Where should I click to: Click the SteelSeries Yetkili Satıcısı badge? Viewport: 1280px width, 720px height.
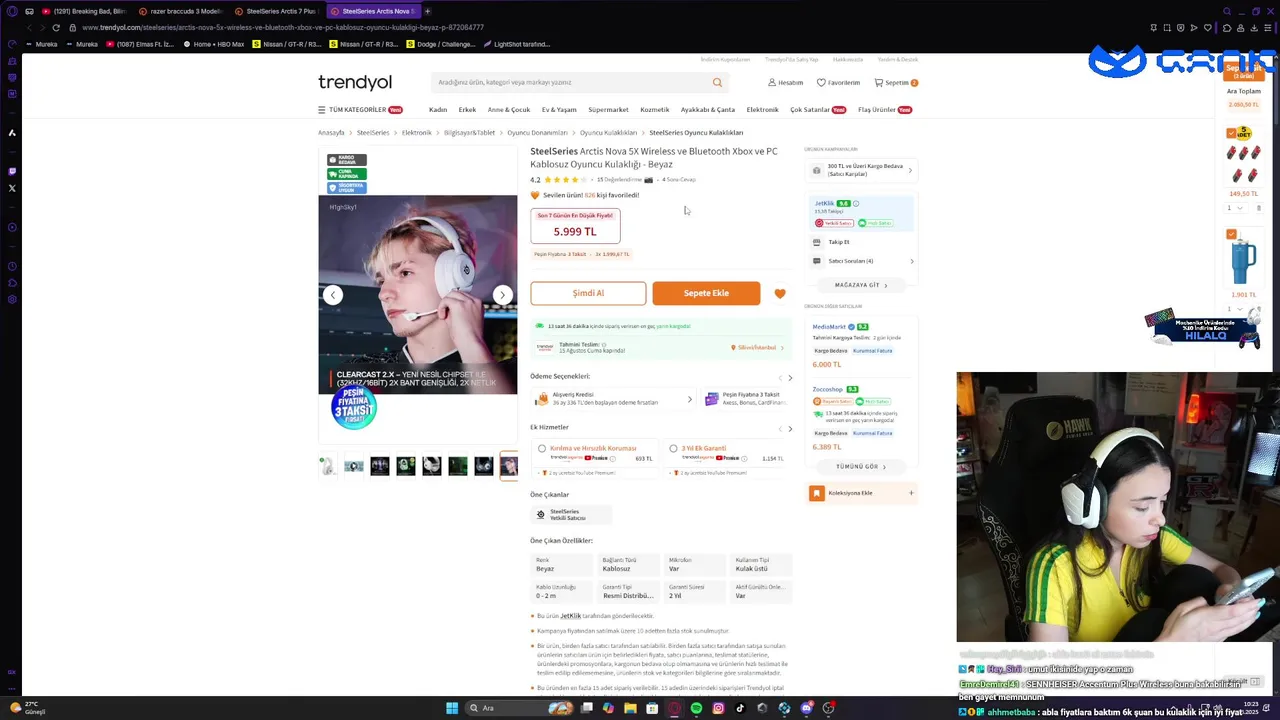pyautogui.click(x=570, y=515)
